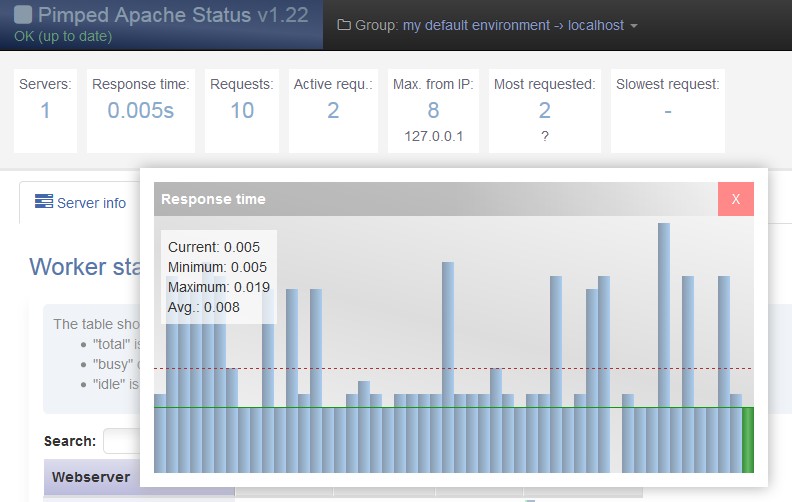Focus the Search input field
This screenshot has height=502, width=792.
122,441
